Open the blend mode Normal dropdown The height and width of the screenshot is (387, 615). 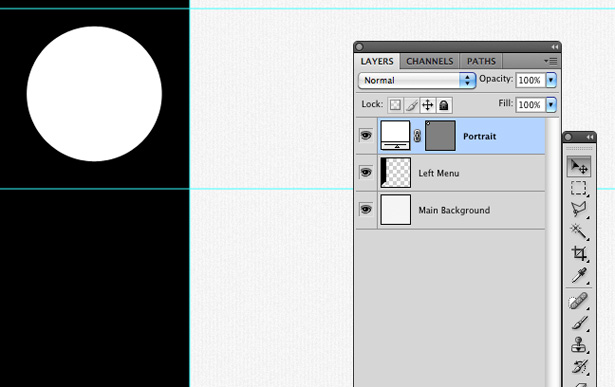[x=417, y=80]
